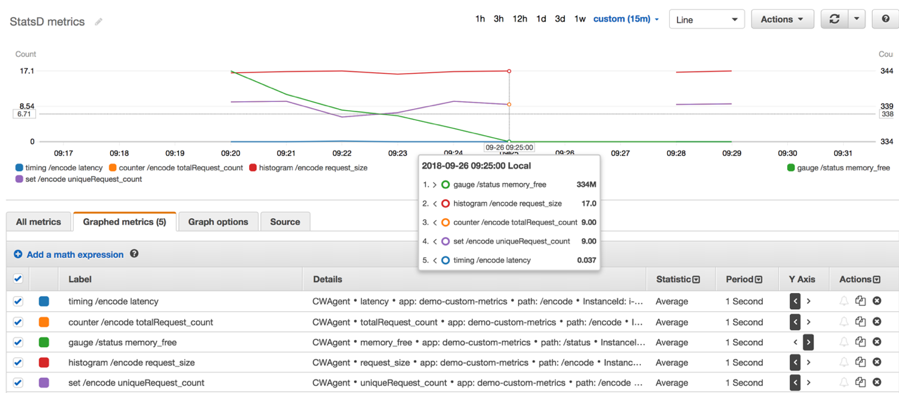Duplicate the histogram /encode request_size metric
This screenshot has width=899, height=393.
(x=860, y=363)
